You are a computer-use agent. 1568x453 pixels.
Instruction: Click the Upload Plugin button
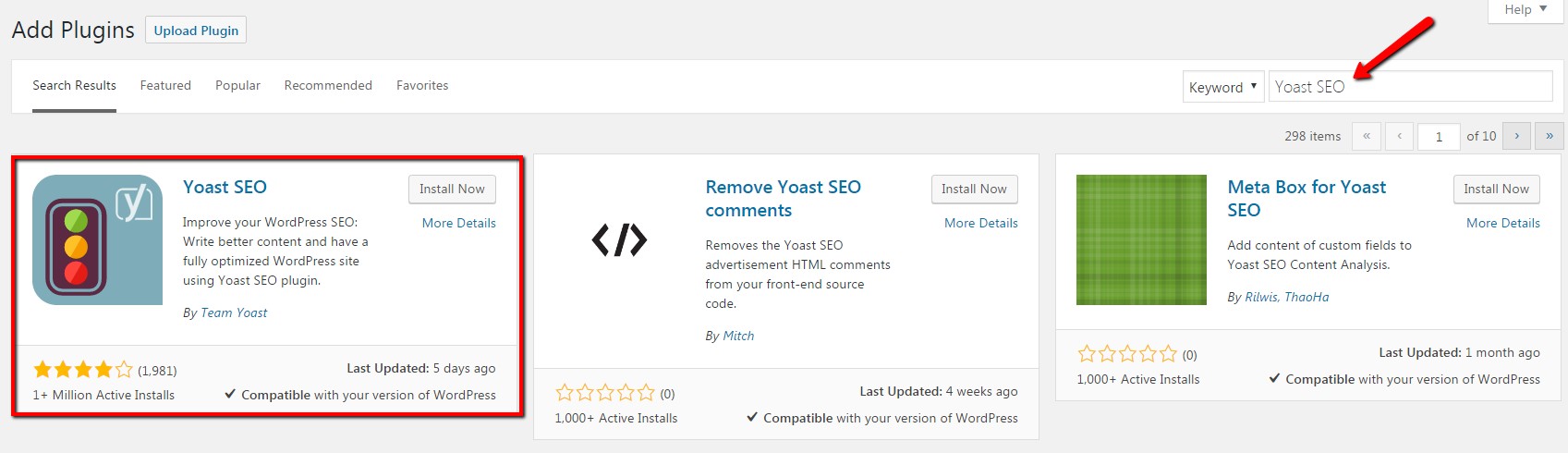pyautogui.click(x=196, y=31)
